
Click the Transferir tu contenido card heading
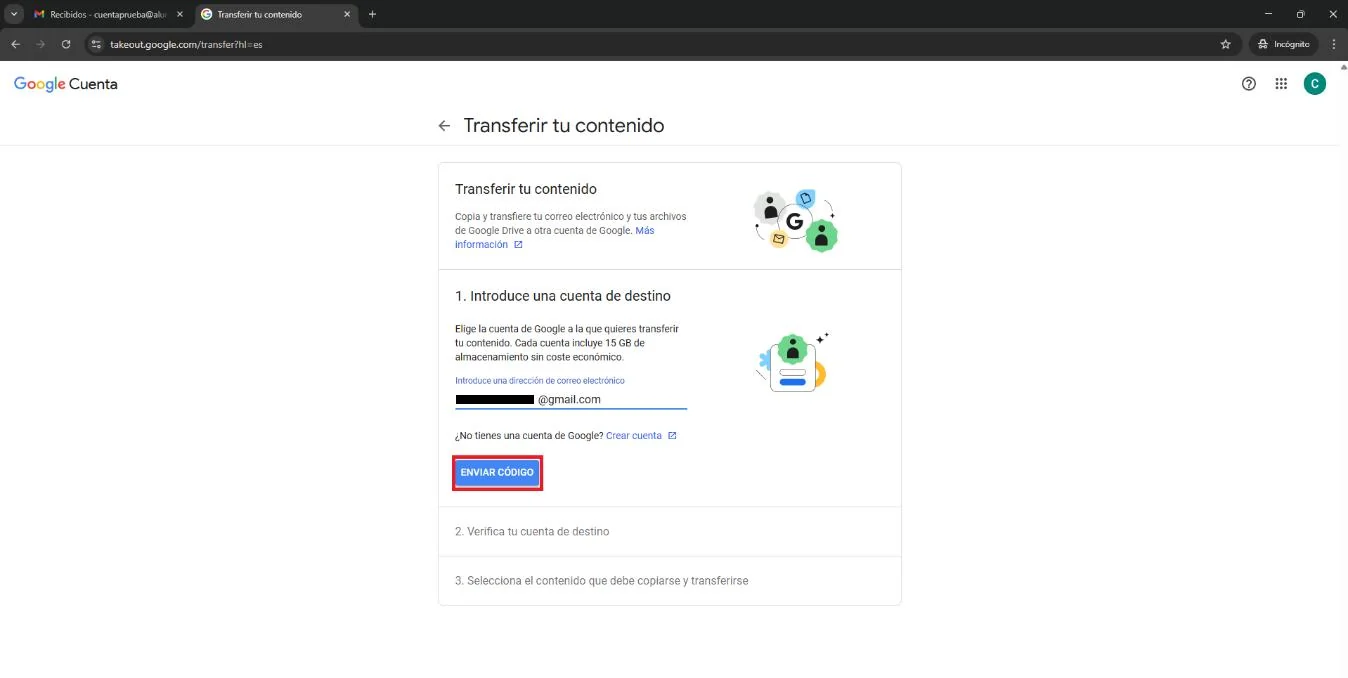(526, 189)
